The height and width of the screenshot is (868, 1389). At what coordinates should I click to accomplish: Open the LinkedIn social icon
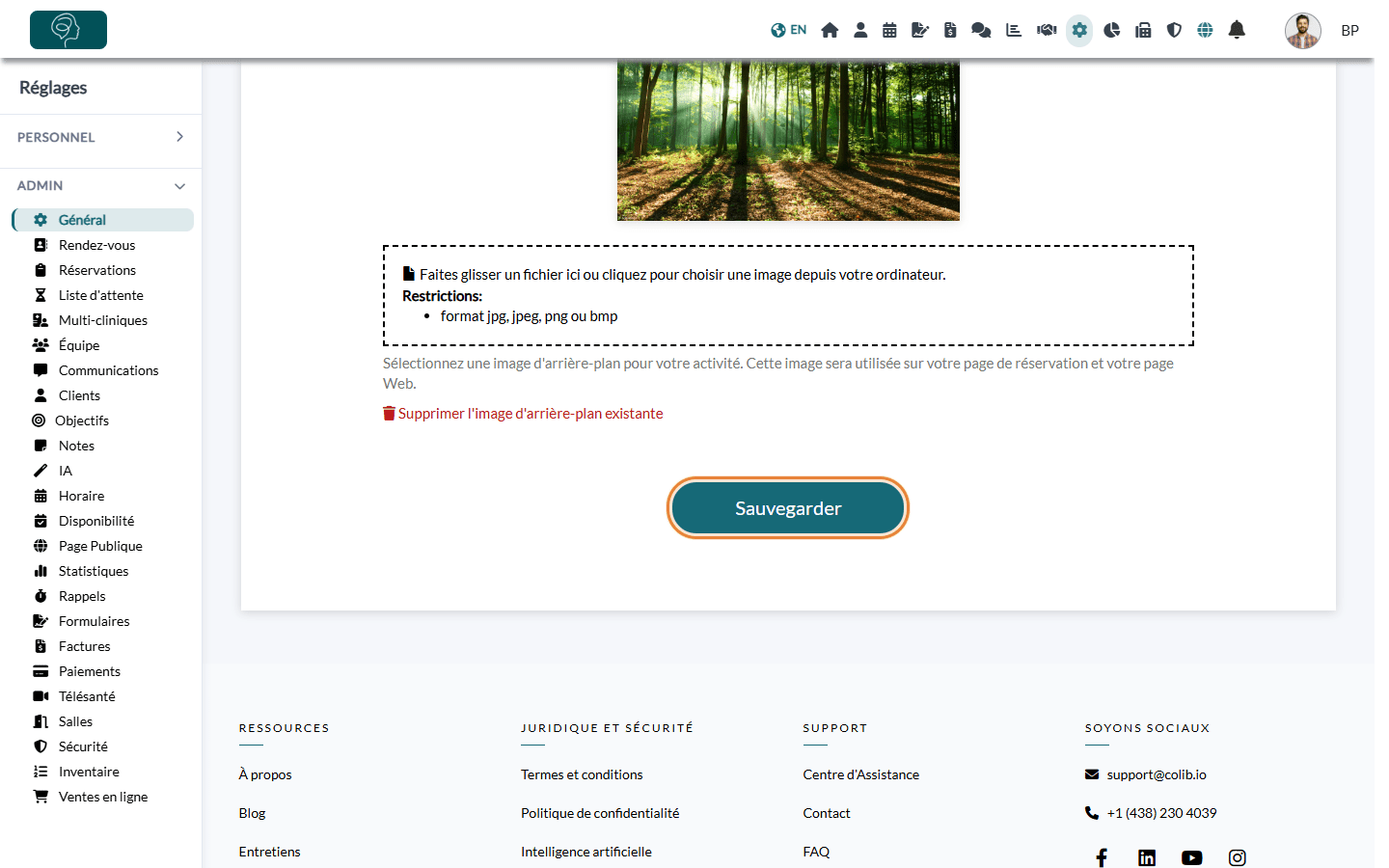pos(1147,857)
